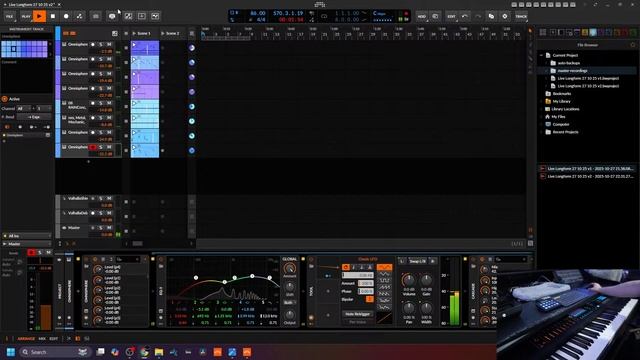
Task: Expand Library Locations
Action: tap(542, 109)
